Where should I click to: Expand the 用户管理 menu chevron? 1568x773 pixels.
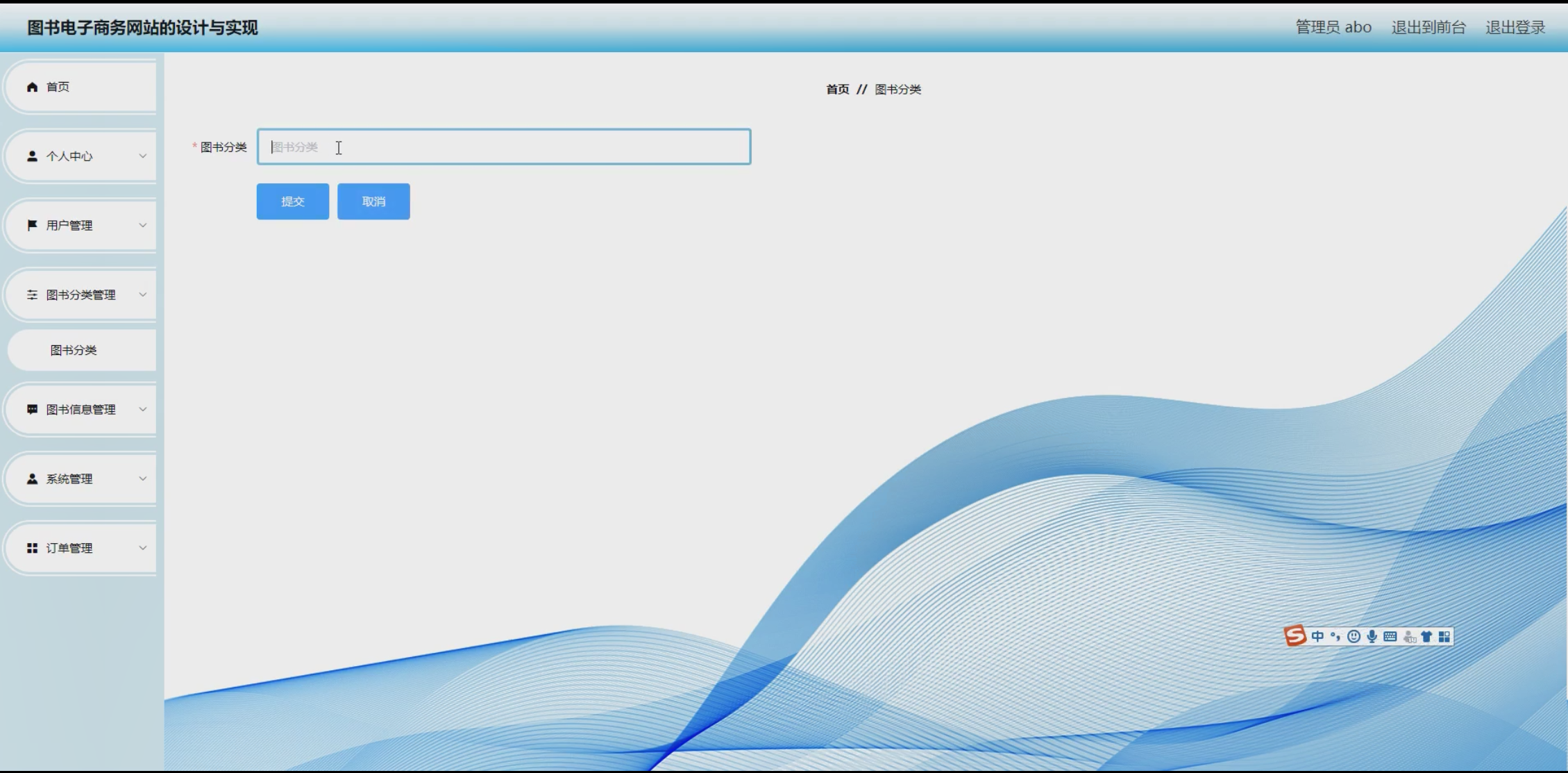click(x=142, y=225)
